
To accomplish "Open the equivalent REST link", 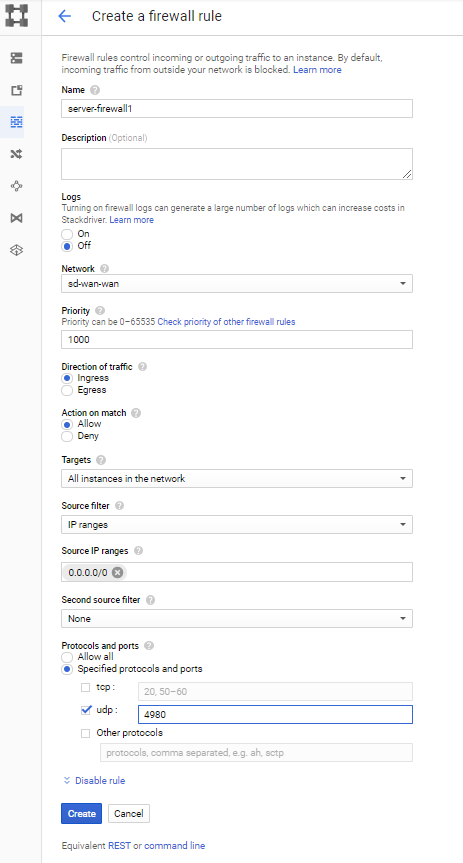I will click(x=119, y=845).
